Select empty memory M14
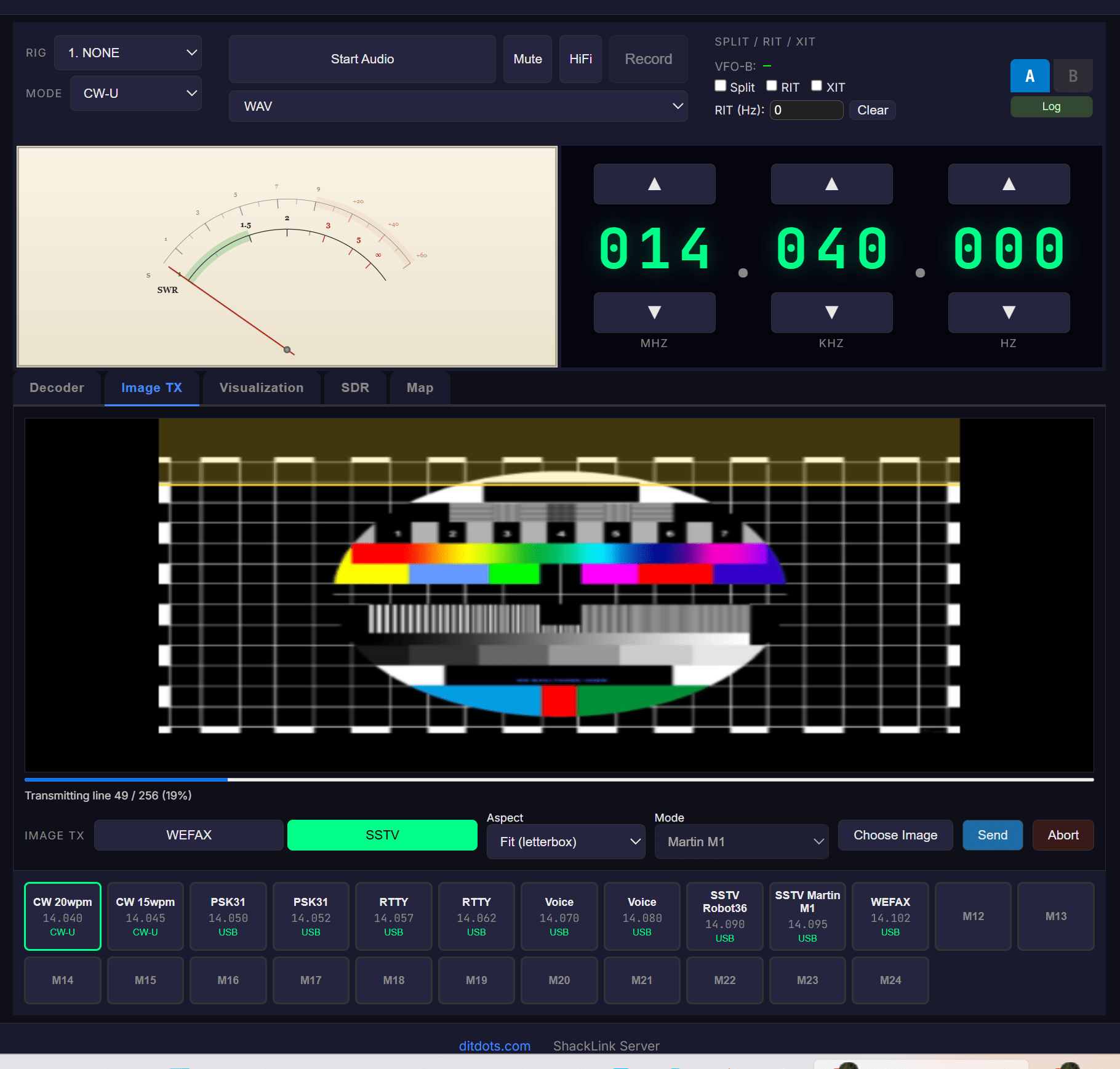Viewport: 1120px width, 1069px height. [63, 980]
